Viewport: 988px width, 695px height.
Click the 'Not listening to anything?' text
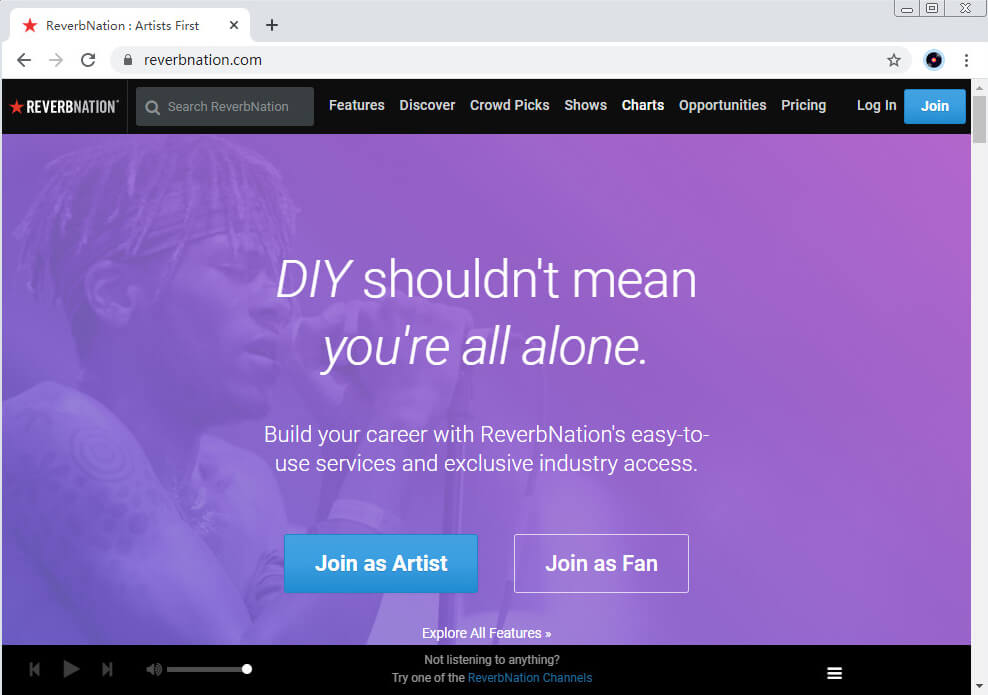(x=491, y=660)
